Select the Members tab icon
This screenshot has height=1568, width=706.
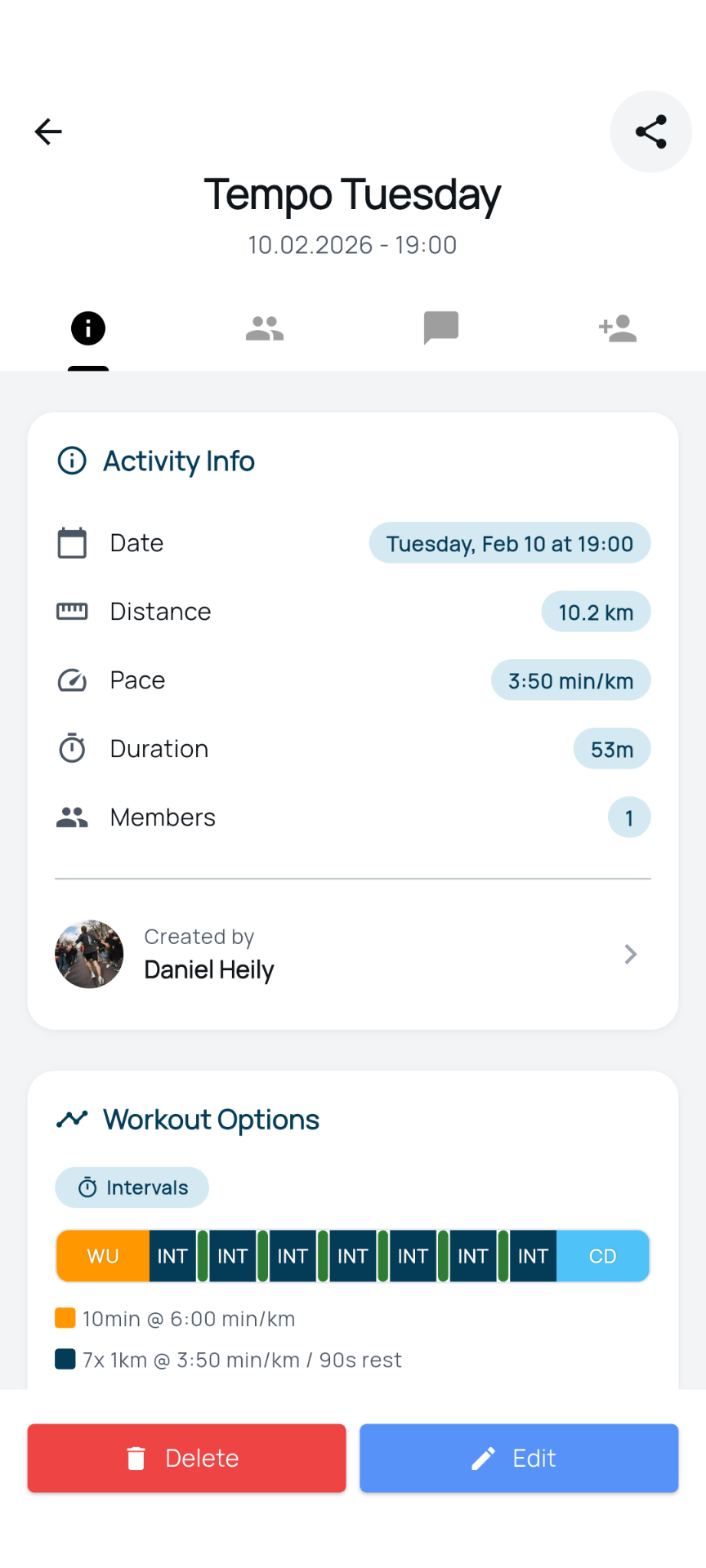point(264,327)
